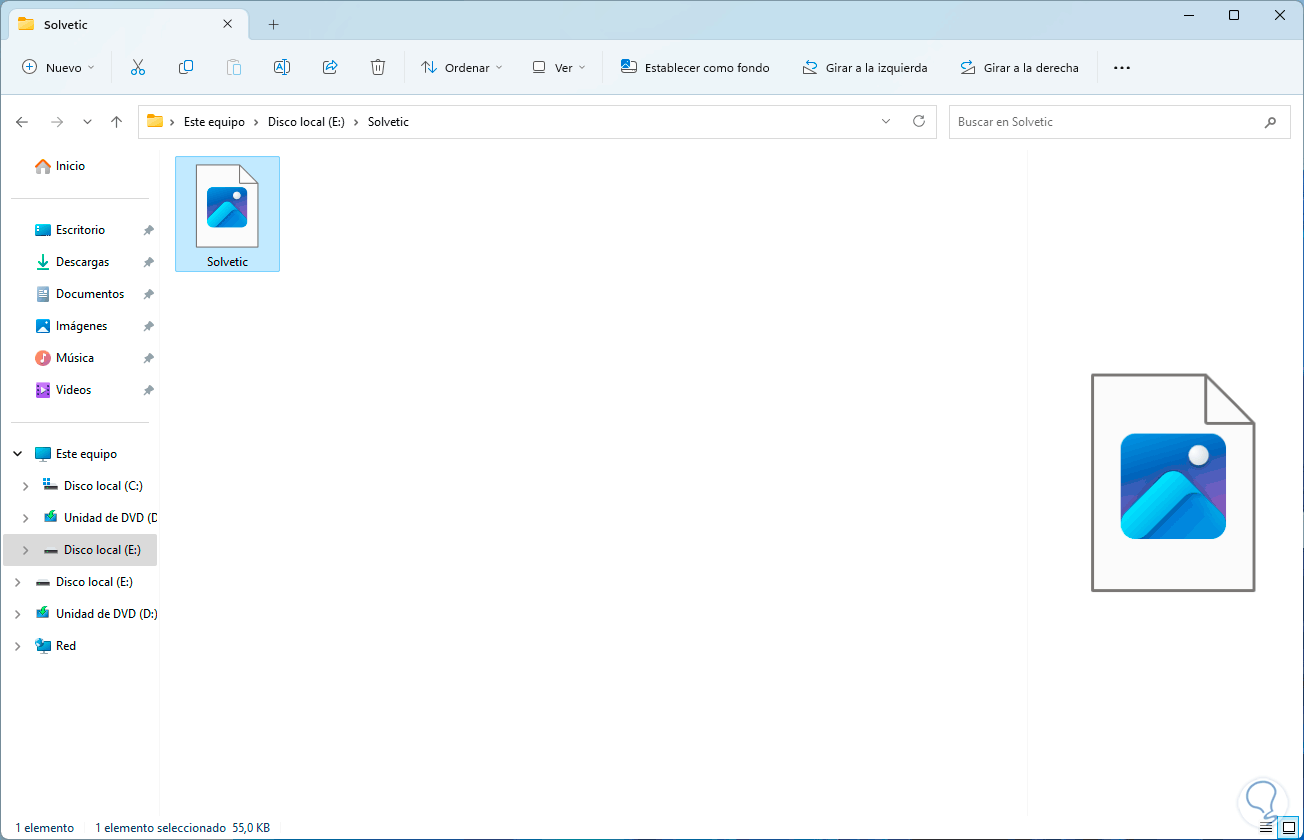Image resolution: width=1304 pixels, height=840 pixels.
Task: Go up one folder level
Action: click(x=116, y=122)
